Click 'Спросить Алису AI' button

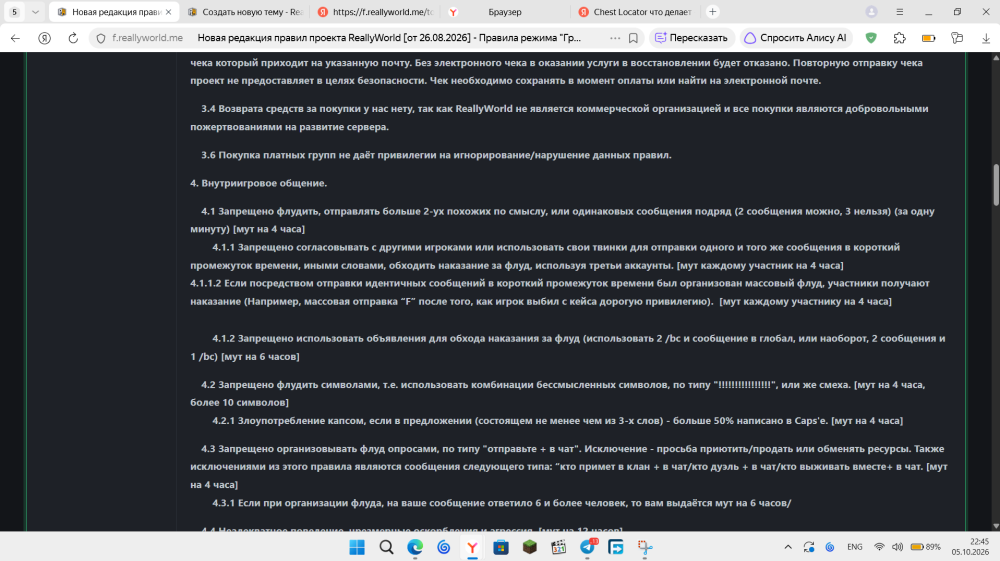(796, 38)
